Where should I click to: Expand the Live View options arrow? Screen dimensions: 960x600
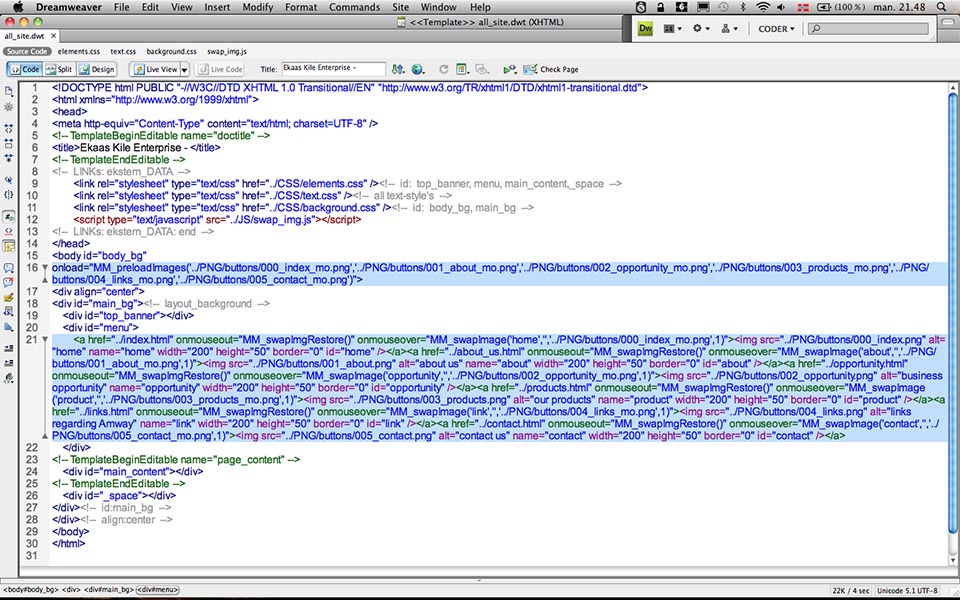pos(184,69)
